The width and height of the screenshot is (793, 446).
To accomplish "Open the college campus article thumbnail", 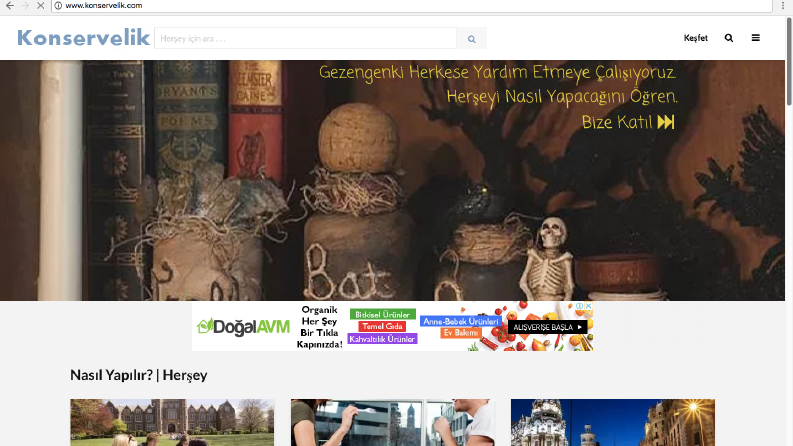I will [x=172, y=422].
